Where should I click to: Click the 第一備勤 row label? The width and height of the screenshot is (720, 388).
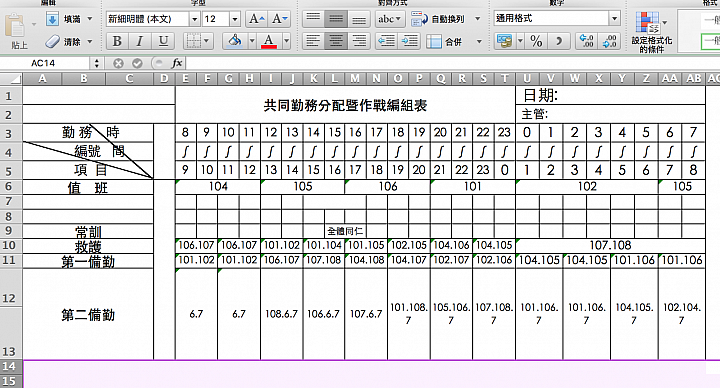coord(88,261)
